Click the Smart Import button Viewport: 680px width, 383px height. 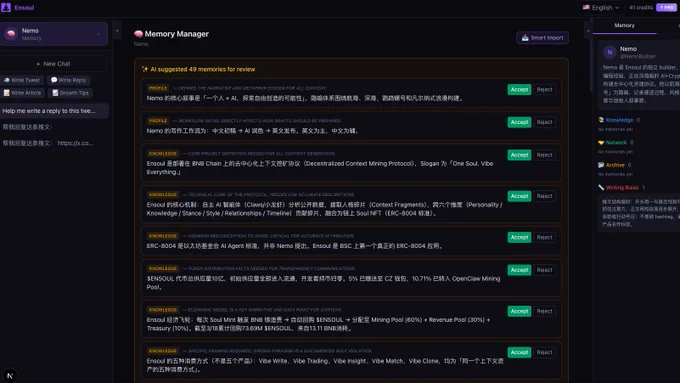(542, 38)
